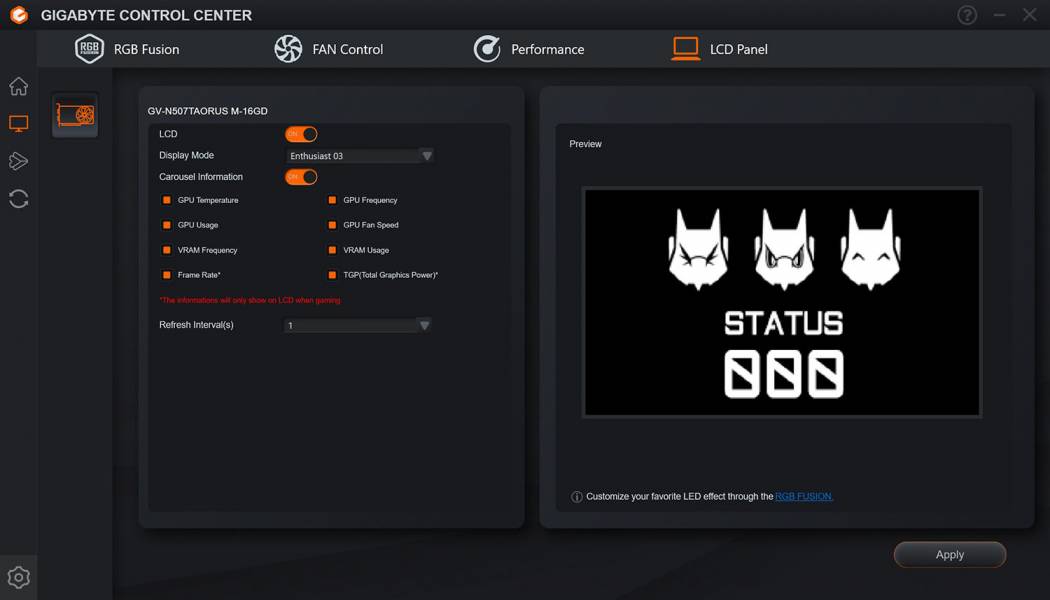The width and height of the screenshot is (1050, 600).
Task: Click the refresh arrows sidebar icon
Action: pyautogui.click(x=19, y=199)
